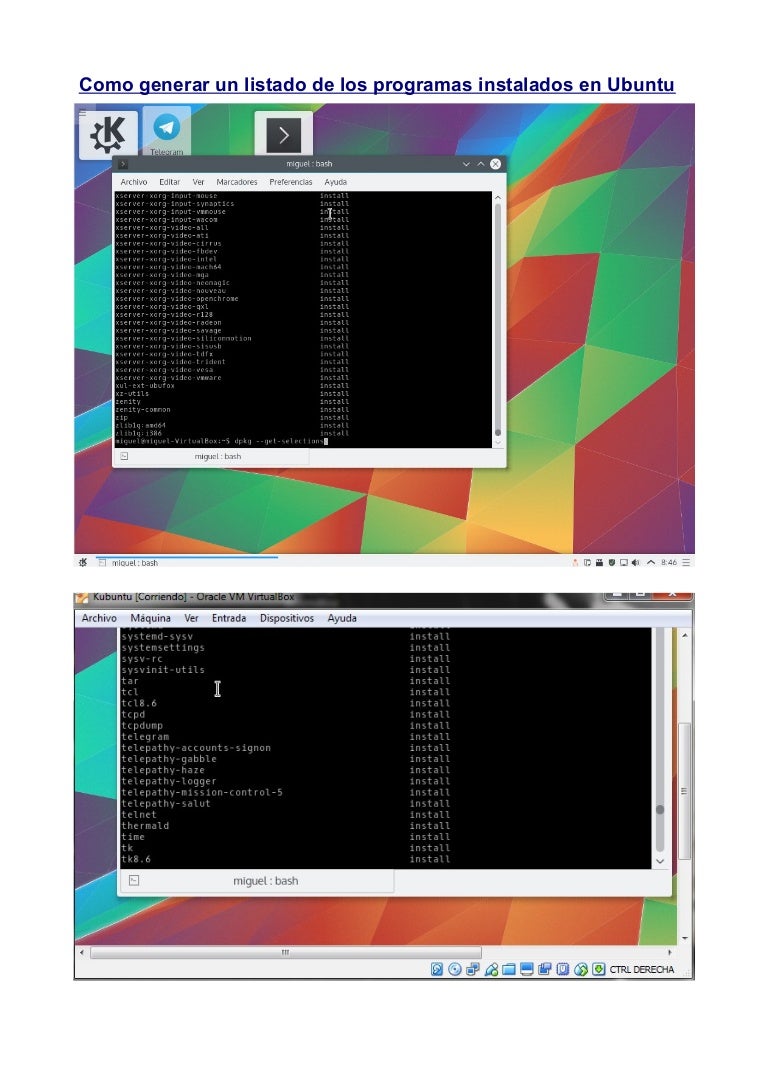Viewport: 768px width, 1087px height.
Task: Click VirtualBox optical disk status icon
Action: click(455, 969)
